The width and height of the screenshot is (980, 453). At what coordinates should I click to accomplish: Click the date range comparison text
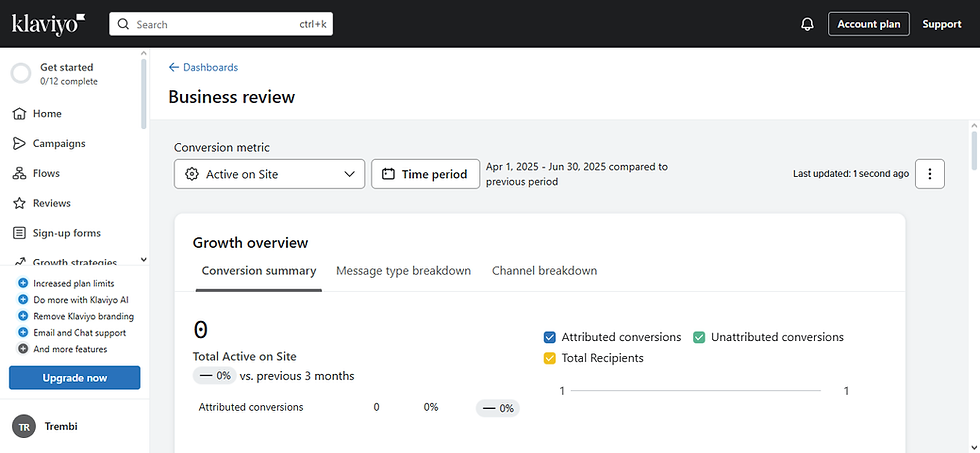(577, 174)
